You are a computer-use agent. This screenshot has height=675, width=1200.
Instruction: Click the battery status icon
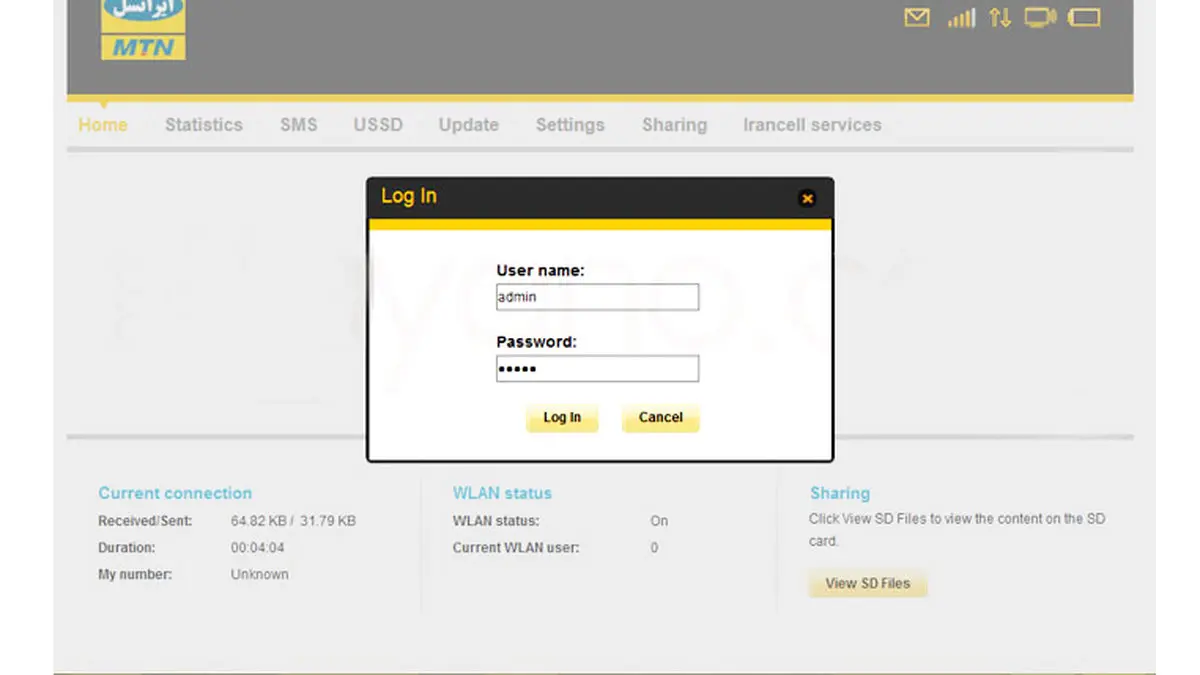(x=1084, y=18)
